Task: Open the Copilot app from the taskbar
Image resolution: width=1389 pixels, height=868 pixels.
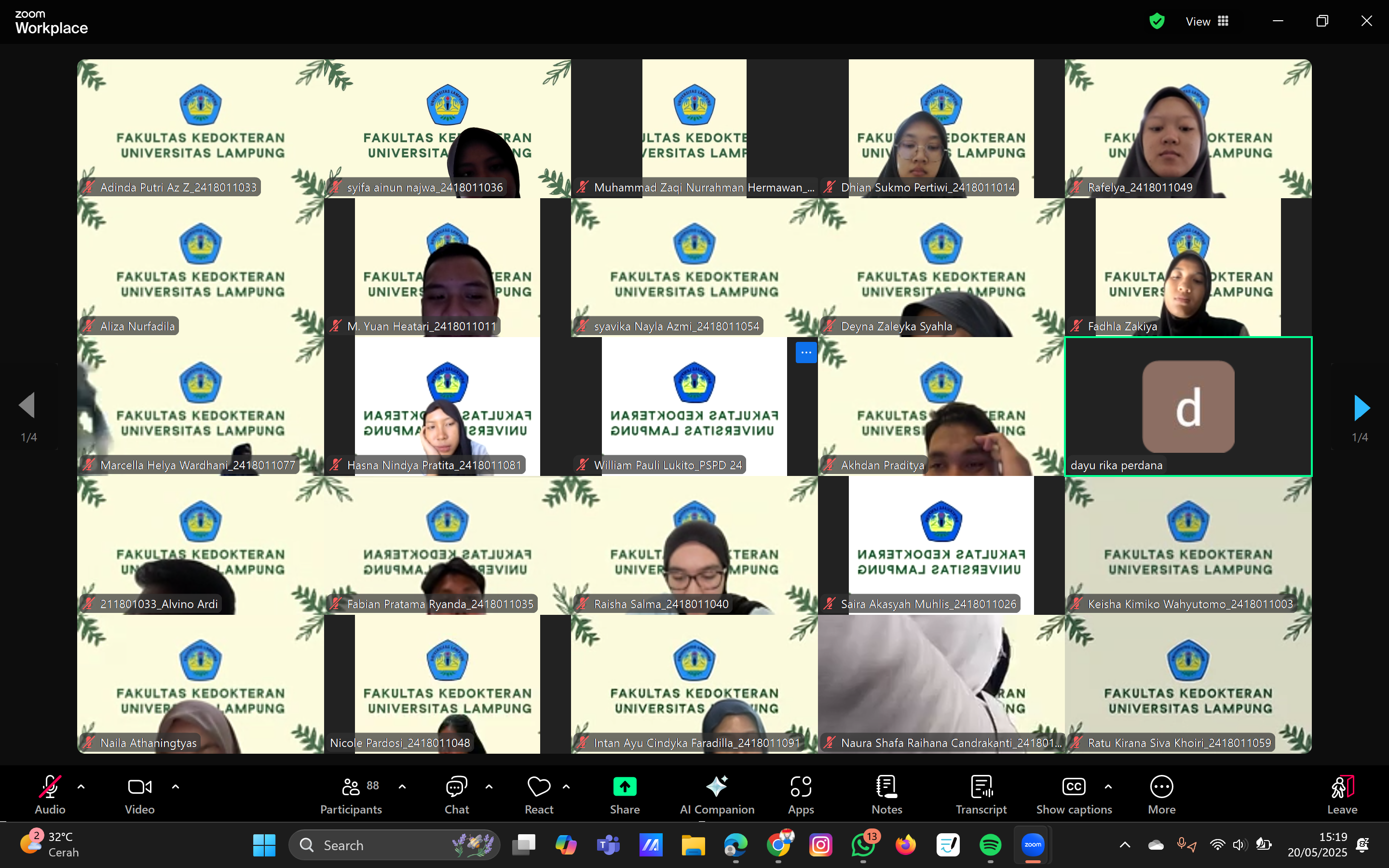Action: [566, 845]
